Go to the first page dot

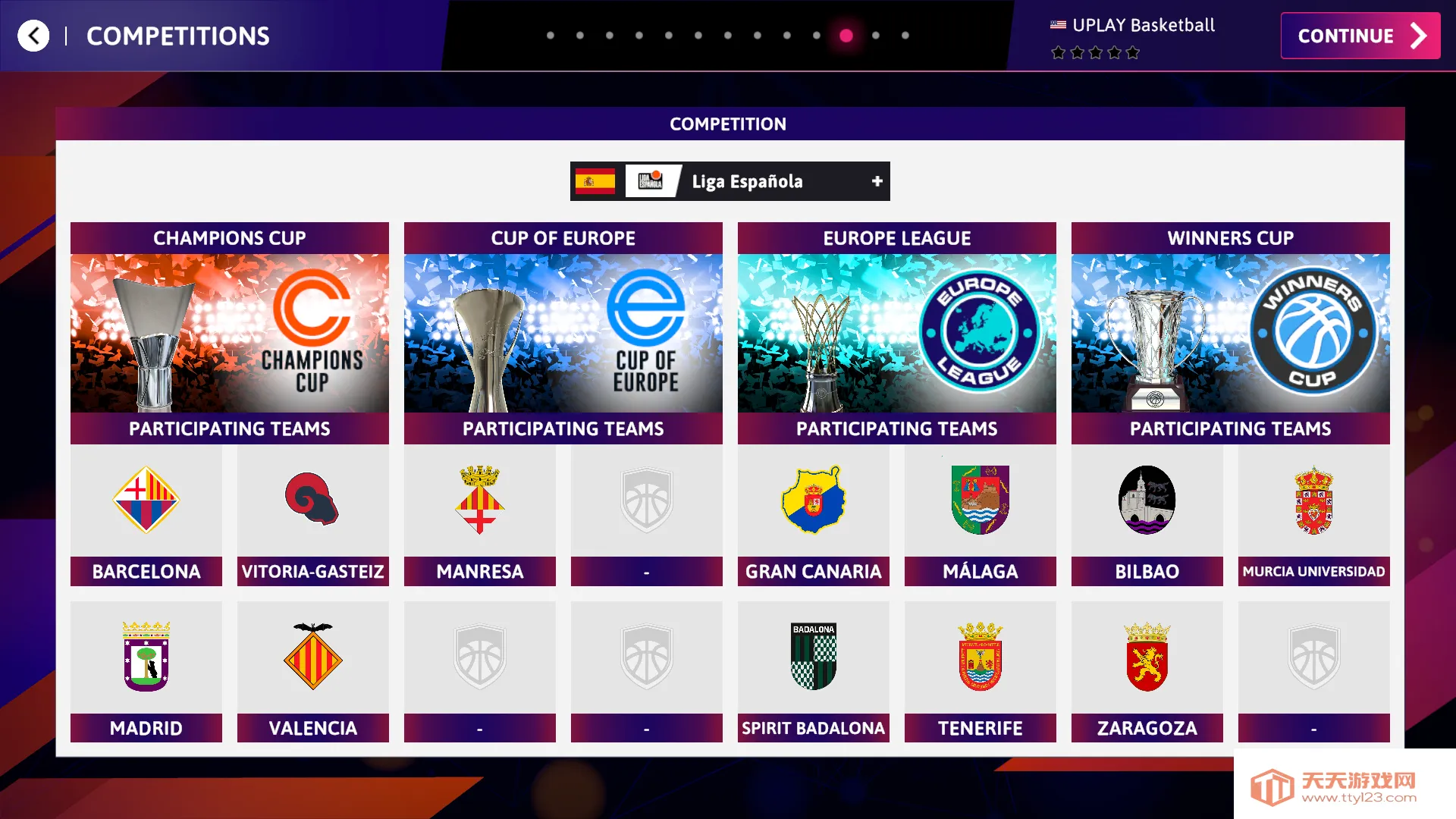(x=551, y=36)
